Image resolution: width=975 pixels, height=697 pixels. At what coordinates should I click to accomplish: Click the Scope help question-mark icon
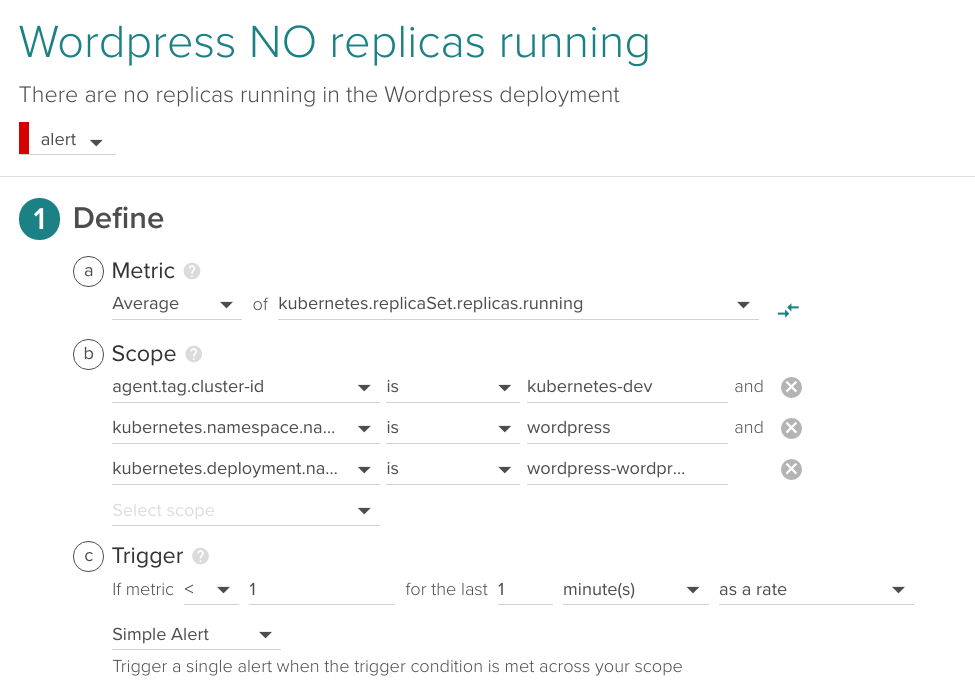[x=194, y=354]
